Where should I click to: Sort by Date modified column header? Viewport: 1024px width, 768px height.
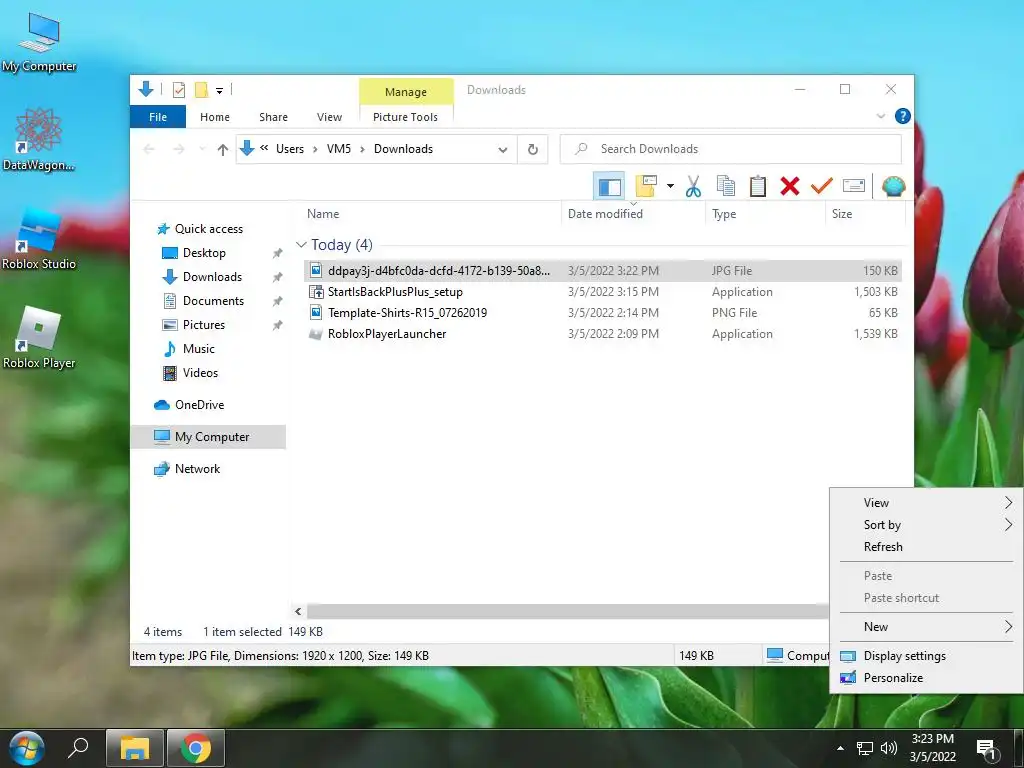tap(633, 214)
